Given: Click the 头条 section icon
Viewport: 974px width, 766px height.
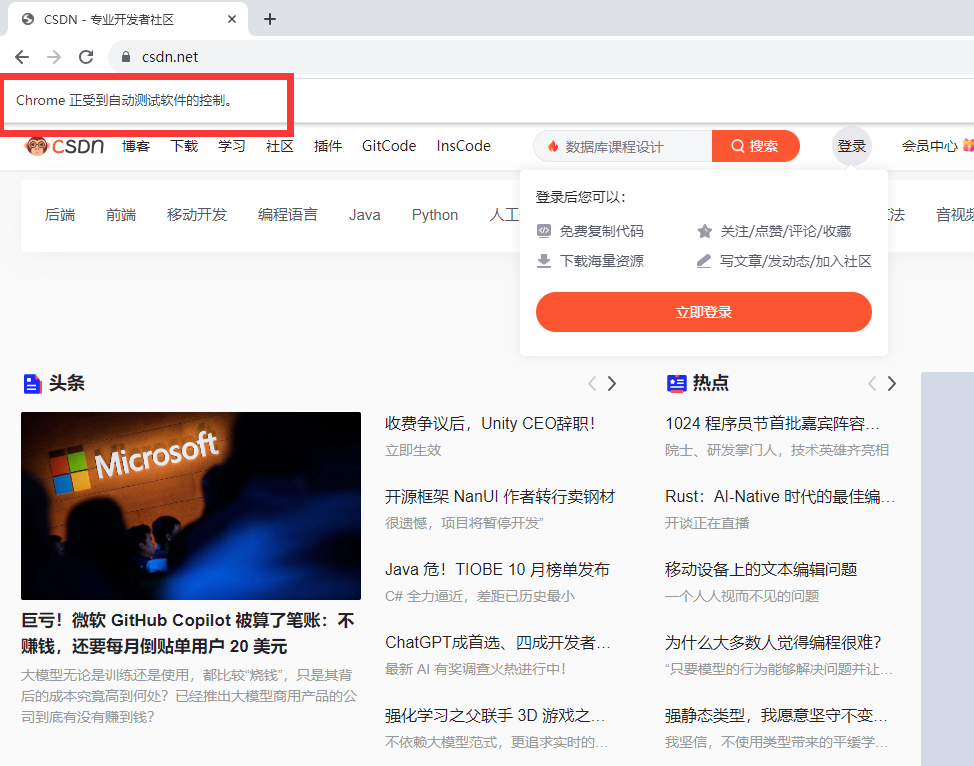Looking at the screenshot, I should [x=32, y=383].
